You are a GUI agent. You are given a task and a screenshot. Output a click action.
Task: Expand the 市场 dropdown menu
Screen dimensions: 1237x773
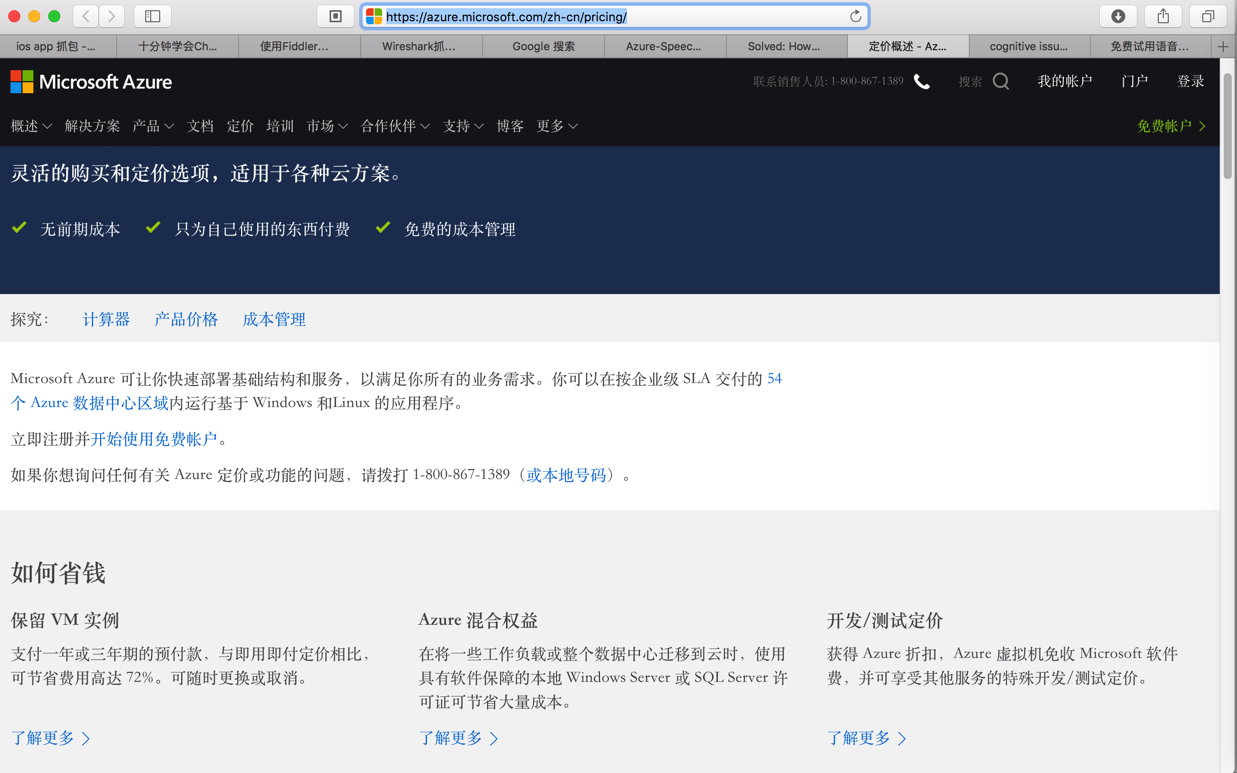tap(327, 126)
